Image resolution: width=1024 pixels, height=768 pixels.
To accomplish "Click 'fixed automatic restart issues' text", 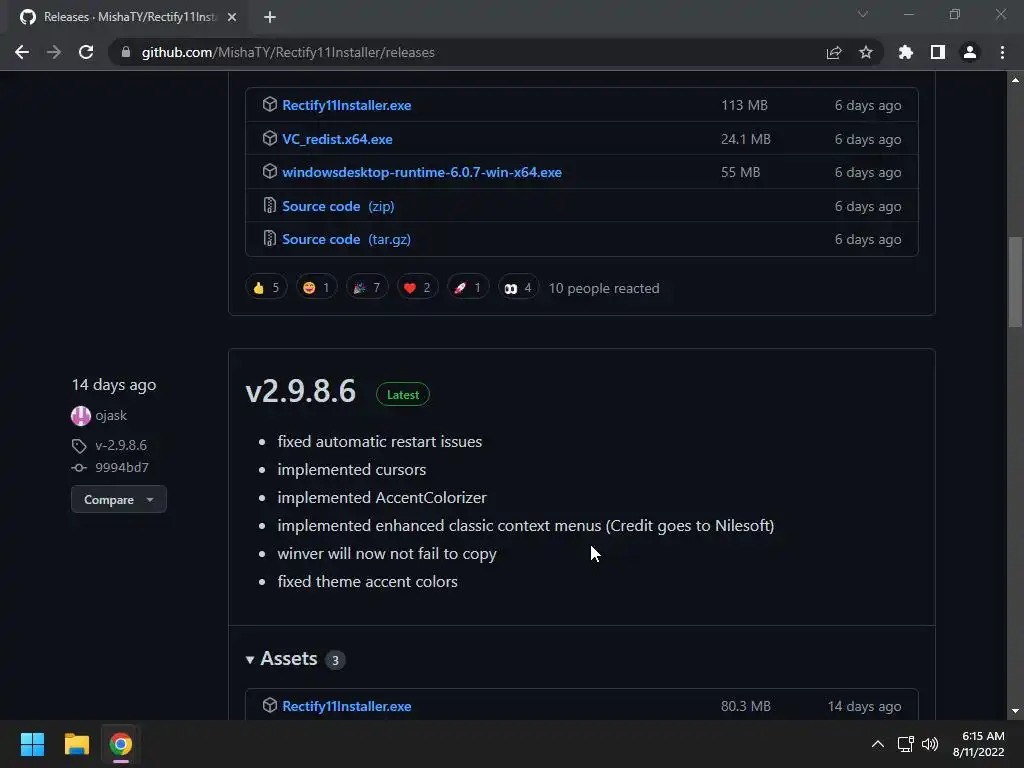I will point(379,441).
